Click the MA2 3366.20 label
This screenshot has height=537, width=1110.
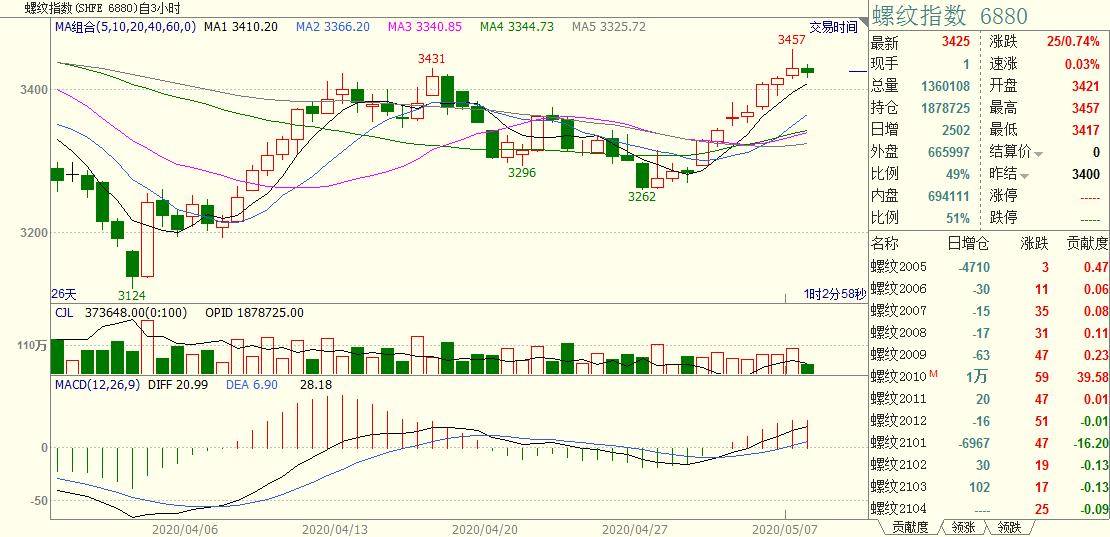tap(333, 27)
